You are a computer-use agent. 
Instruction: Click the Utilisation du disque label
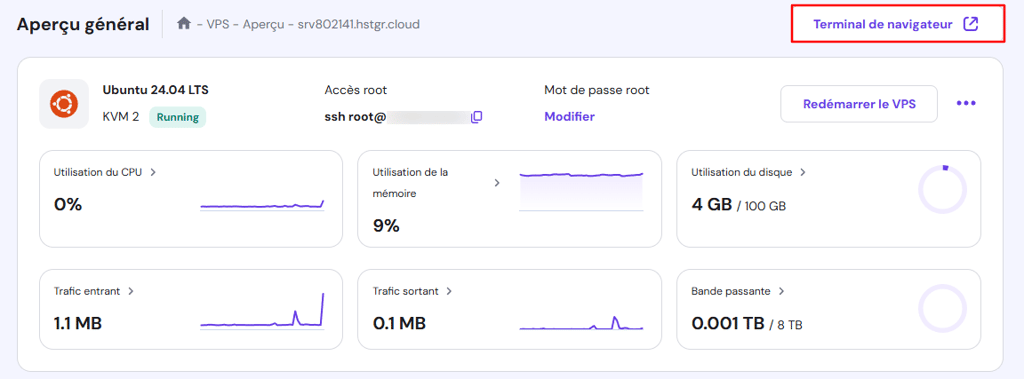tap(742, 173)
